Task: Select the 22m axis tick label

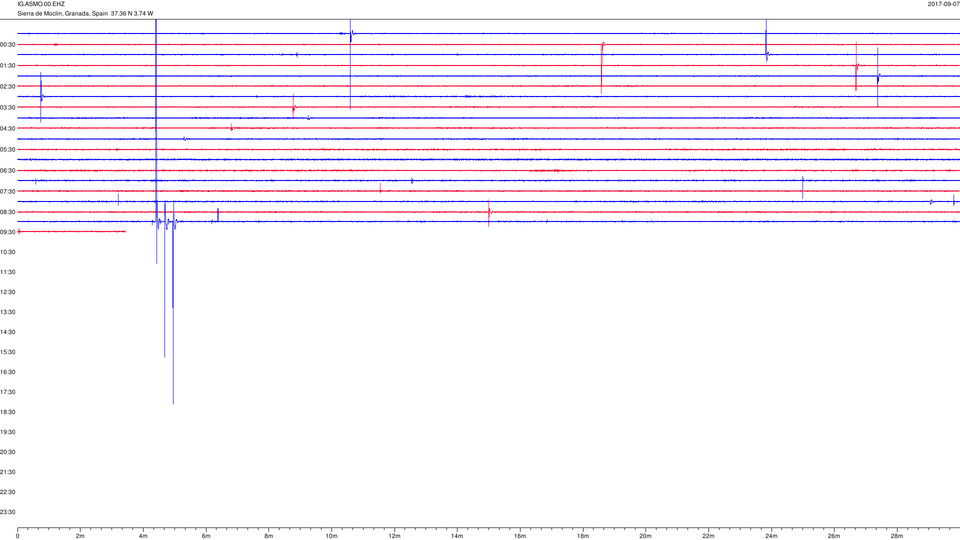Action: coord(708,536)
